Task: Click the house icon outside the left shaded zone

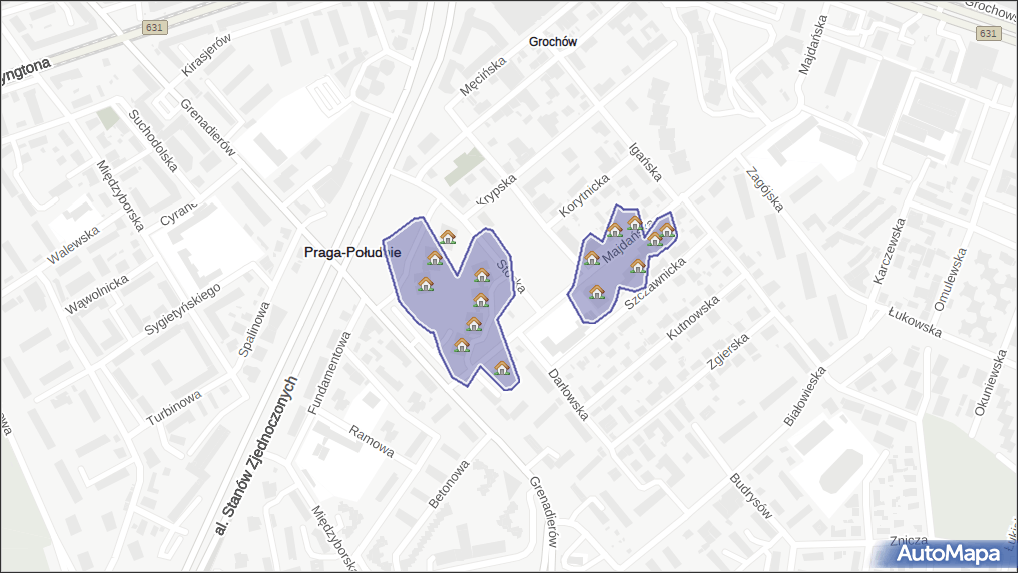Action: [x=448, y=236]
